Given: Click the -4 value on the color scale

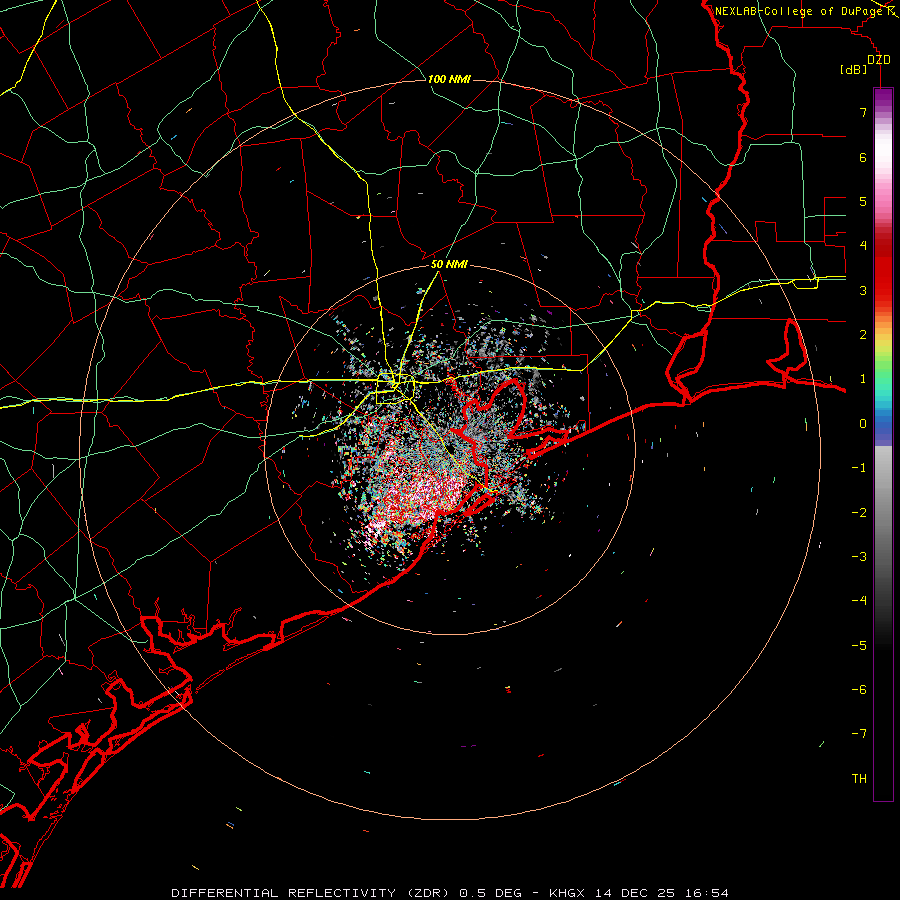Looking at the screenshot, I should tap(859, 601).
